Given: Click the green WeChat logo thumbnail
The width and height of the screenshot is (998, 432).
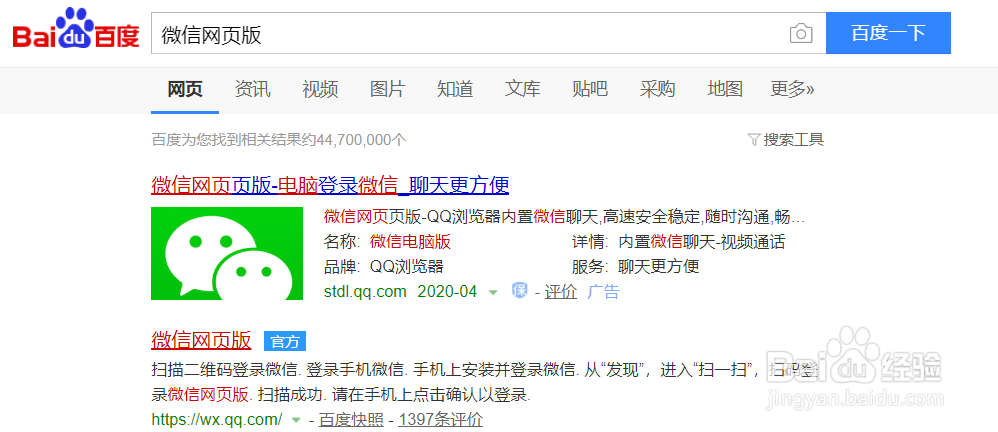Looking at the screenshot, I should click(x=227, y=253).
